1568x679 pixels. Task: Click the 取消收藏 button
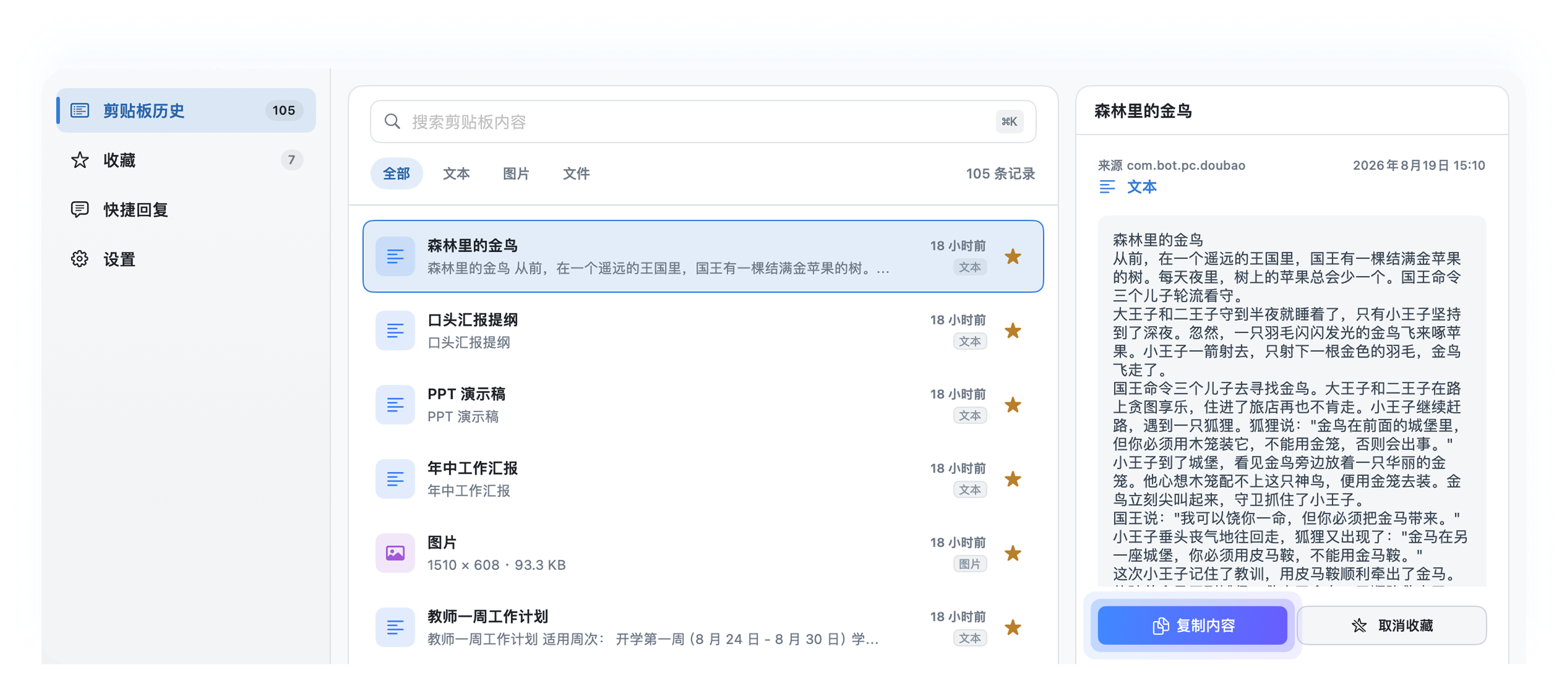click(x=1391, y=625)
